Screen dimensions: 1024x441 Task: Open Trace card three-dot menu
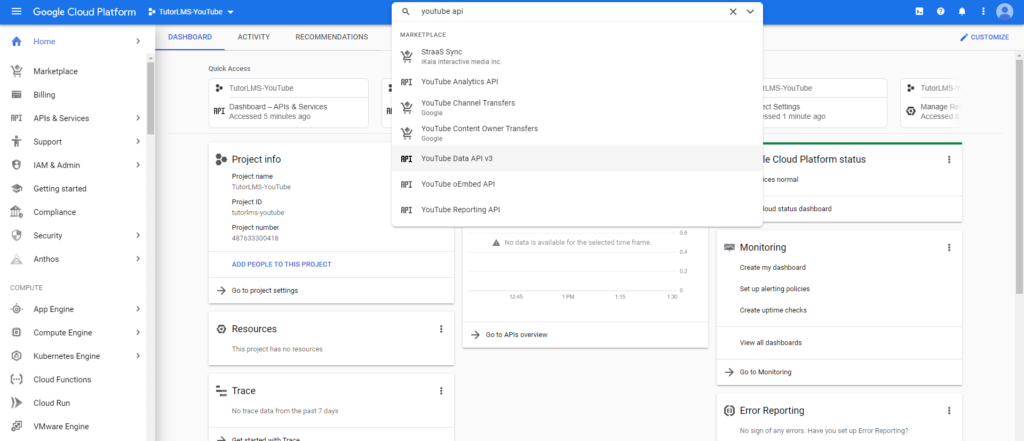pos(441,391)
